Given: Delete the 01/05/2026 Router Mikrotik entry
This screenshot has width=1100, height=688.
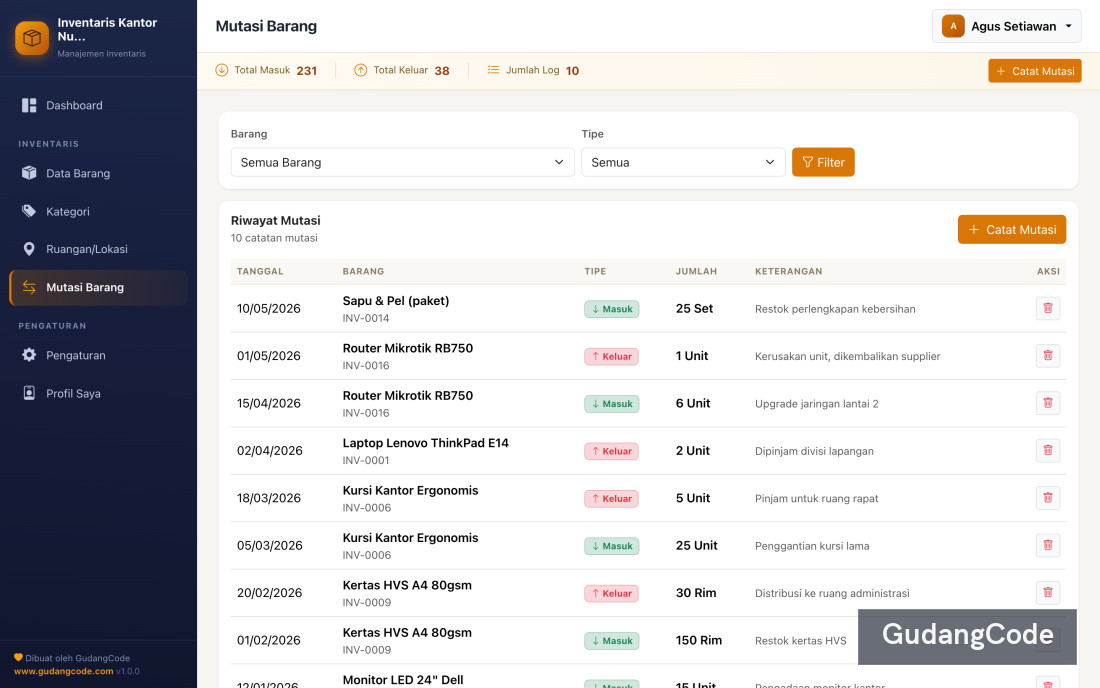Looking at the screenshot, I should 1047,356.
